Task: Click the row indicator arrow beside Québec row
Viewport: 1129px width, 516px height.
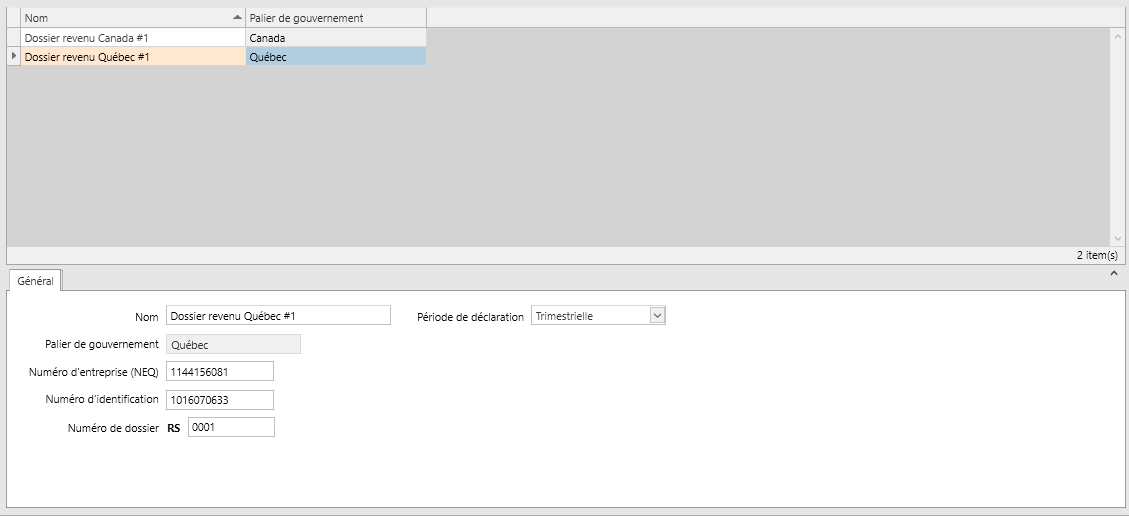Action: point(14,56)
